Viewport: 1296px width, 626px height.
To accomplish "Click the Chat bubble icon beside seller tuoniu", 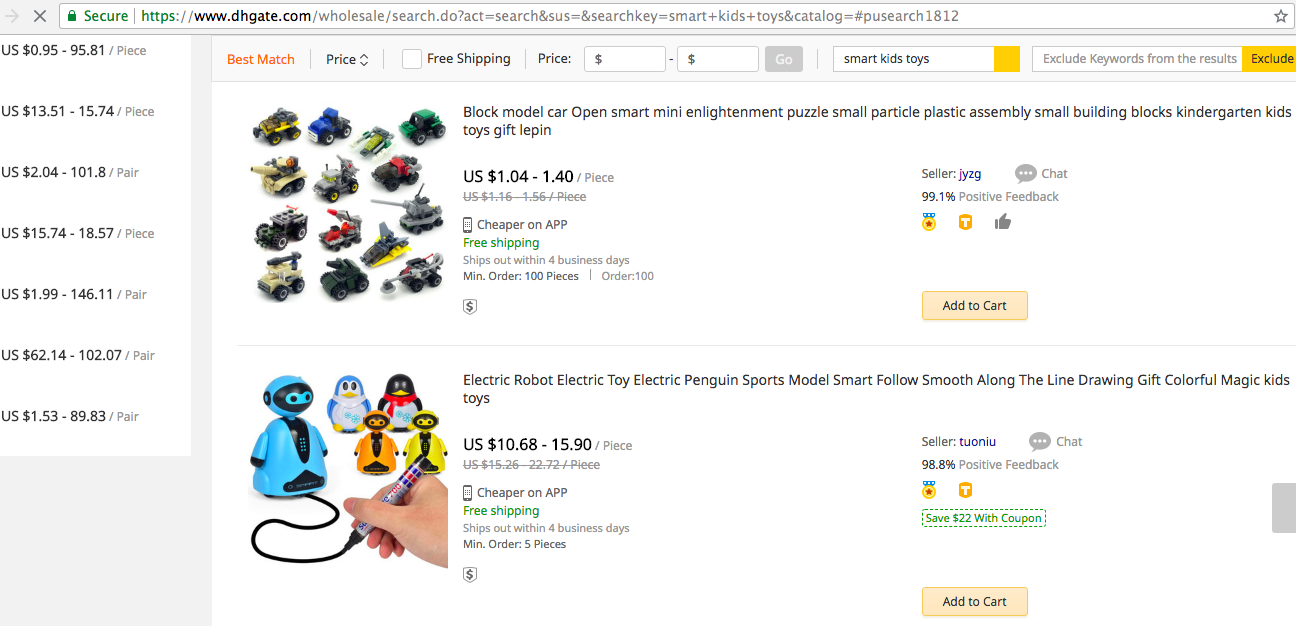I will pos(1040,442).
